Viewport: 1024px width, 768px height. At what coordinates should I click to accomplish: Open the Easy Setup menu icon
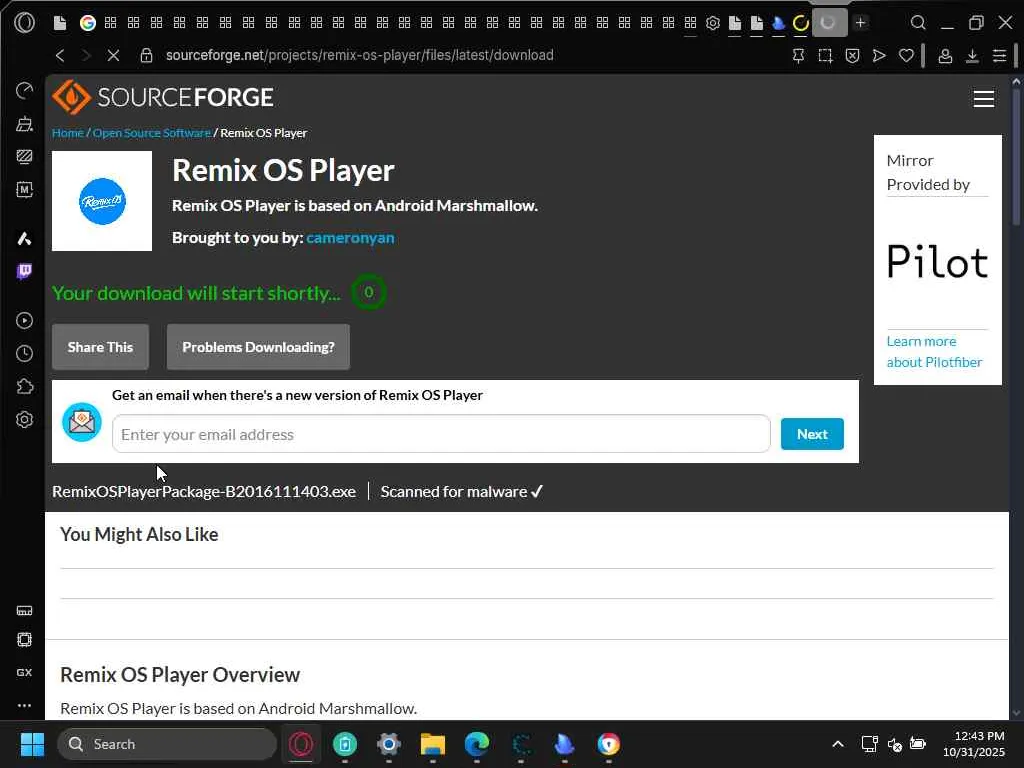coord(999,56)
